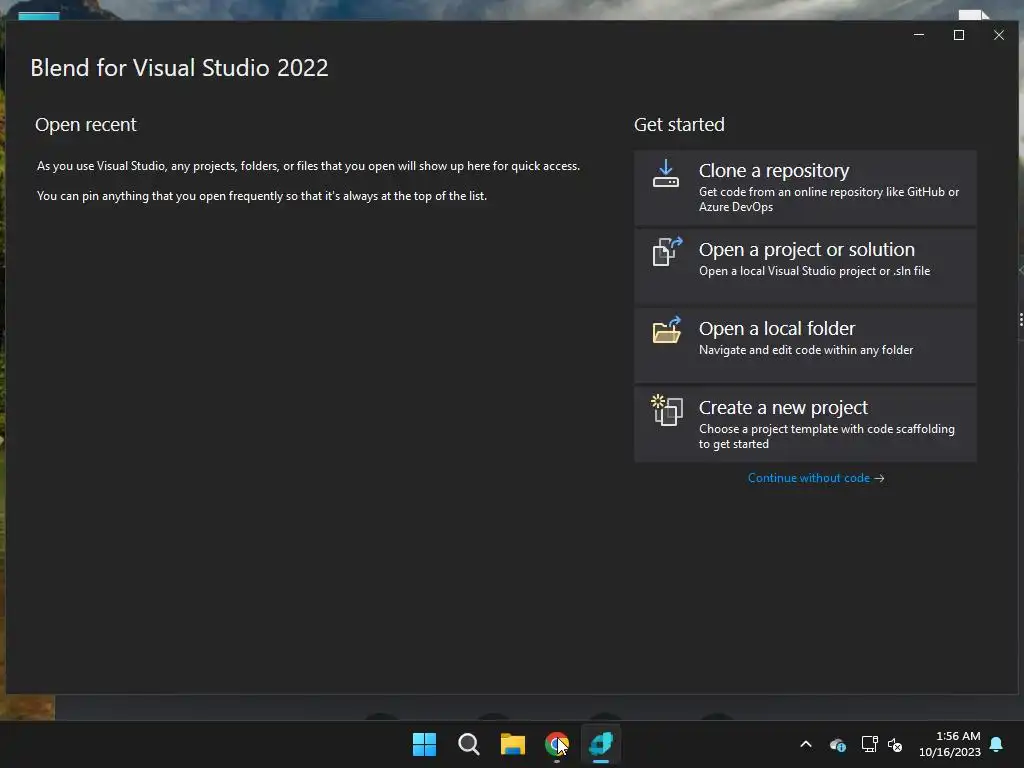This screenshot has height=768, width=1024.
Task: Start Create a new project
Action: point(805,424)
